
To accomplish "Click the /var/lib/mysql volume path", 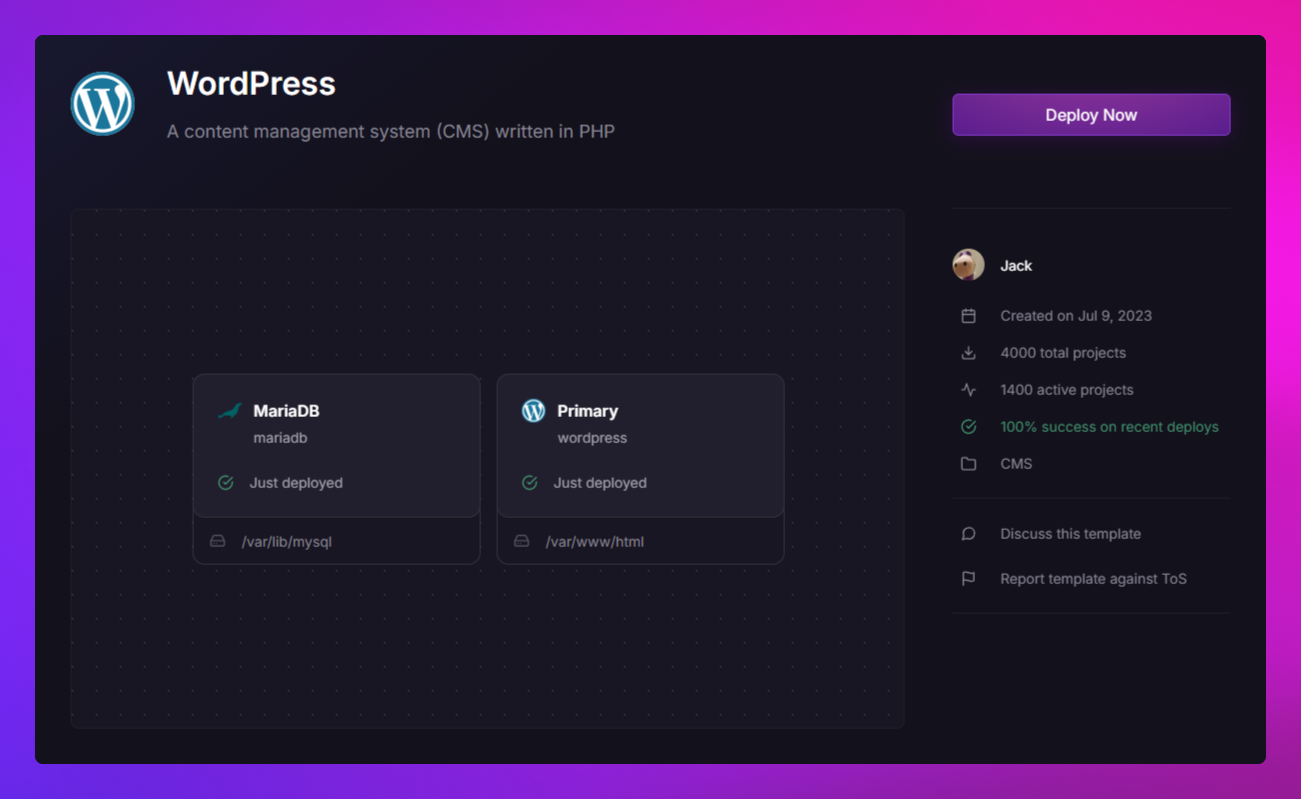I will coord(286,542).
